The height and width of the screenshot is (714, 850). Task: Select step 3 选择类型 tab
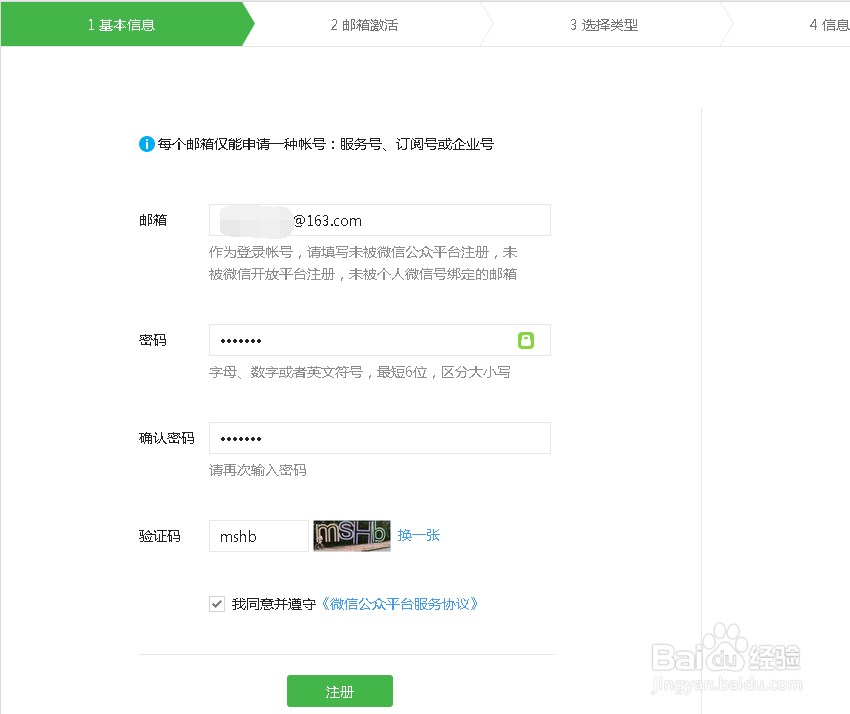tap(604, 25)
